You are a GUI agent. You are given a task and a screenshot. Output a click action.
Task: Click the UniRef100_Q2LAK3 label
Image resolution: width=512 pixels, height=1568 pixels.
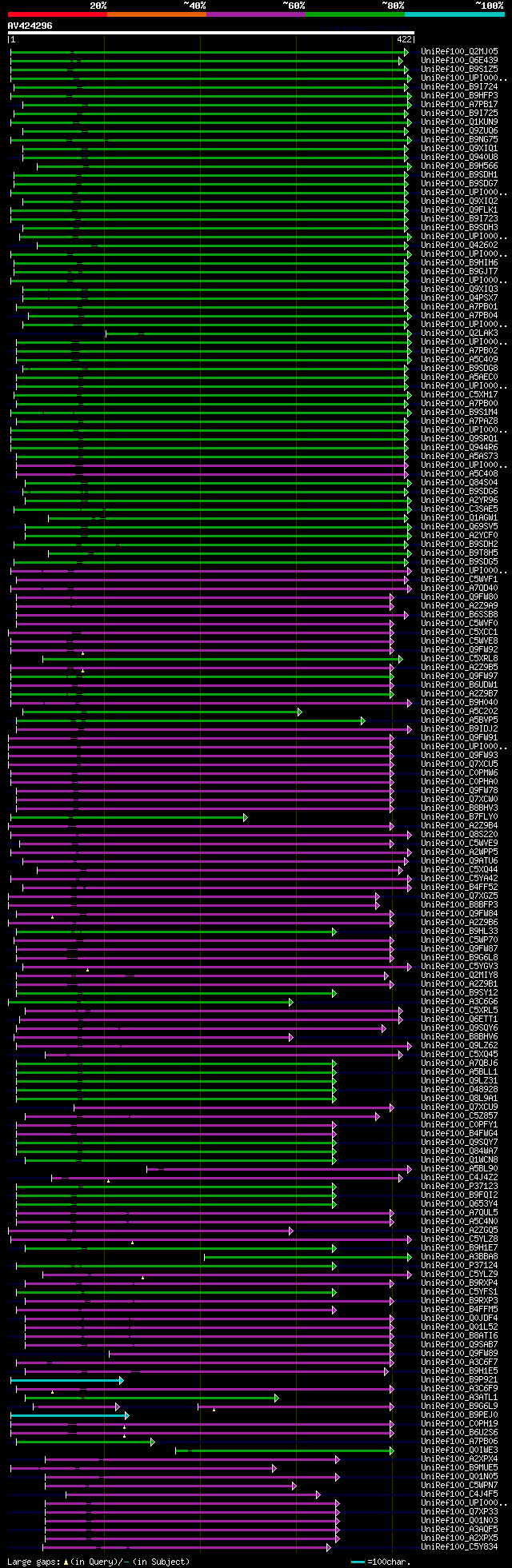[459, 333]
